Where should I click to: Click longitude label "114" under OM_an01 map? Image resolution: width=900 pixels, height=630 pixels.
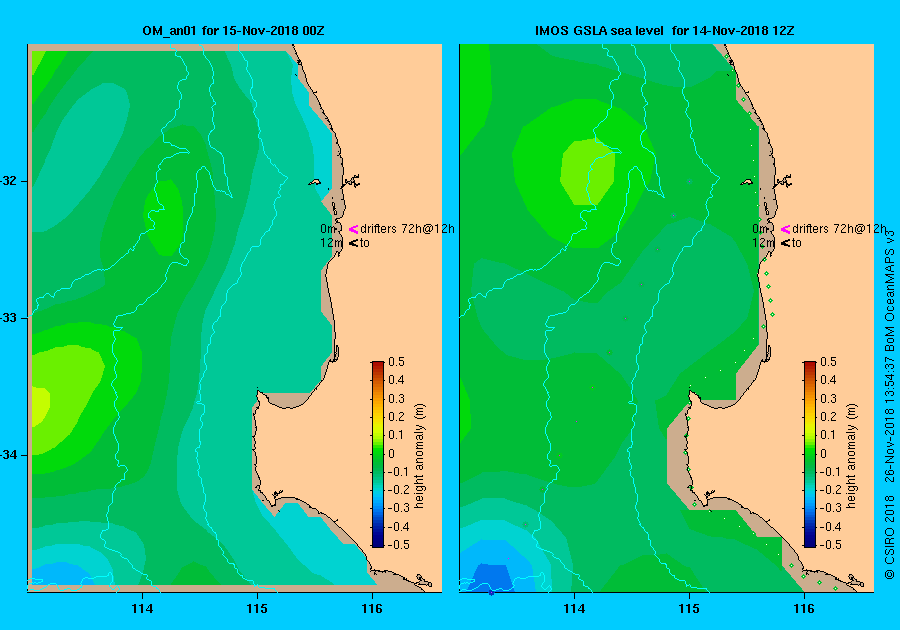pos(142,609)
